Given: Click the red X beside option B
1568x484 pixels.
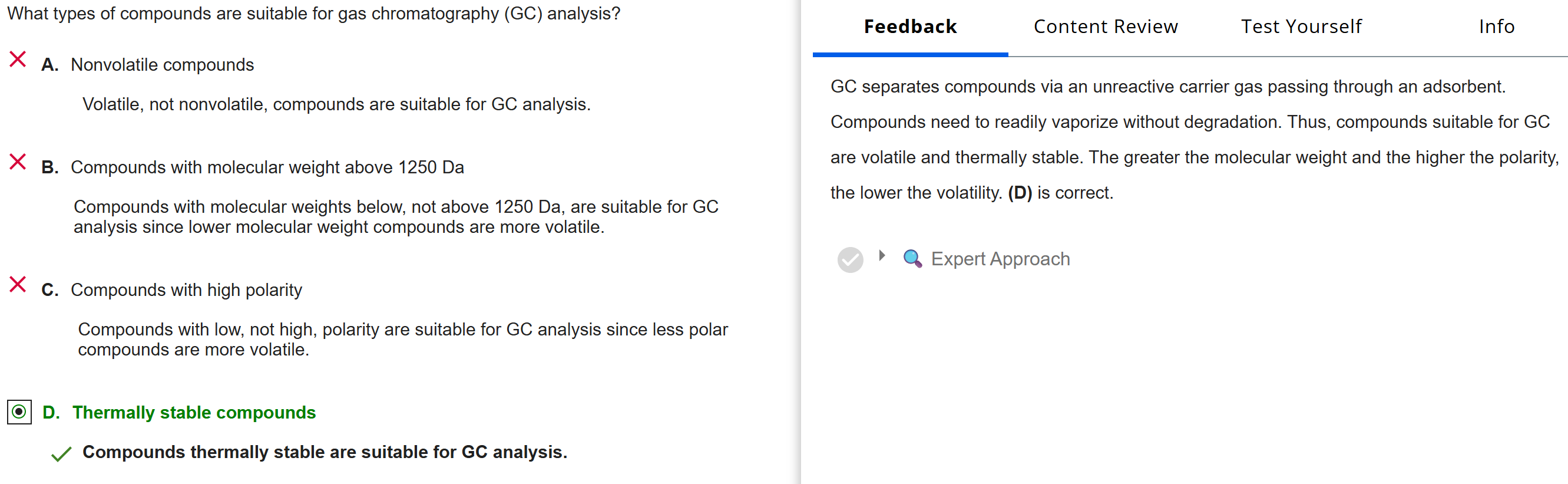Looking at the screenshot, I should 18,162.
